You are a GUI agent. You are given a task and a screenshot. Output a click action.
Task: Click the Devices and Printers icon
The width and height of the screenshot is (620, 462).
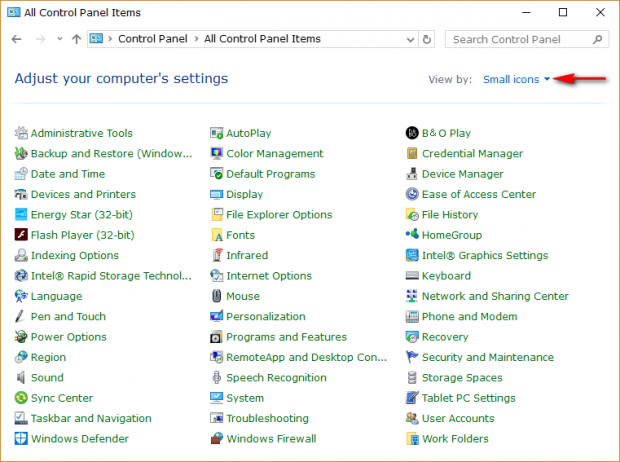tap(21, 194)
